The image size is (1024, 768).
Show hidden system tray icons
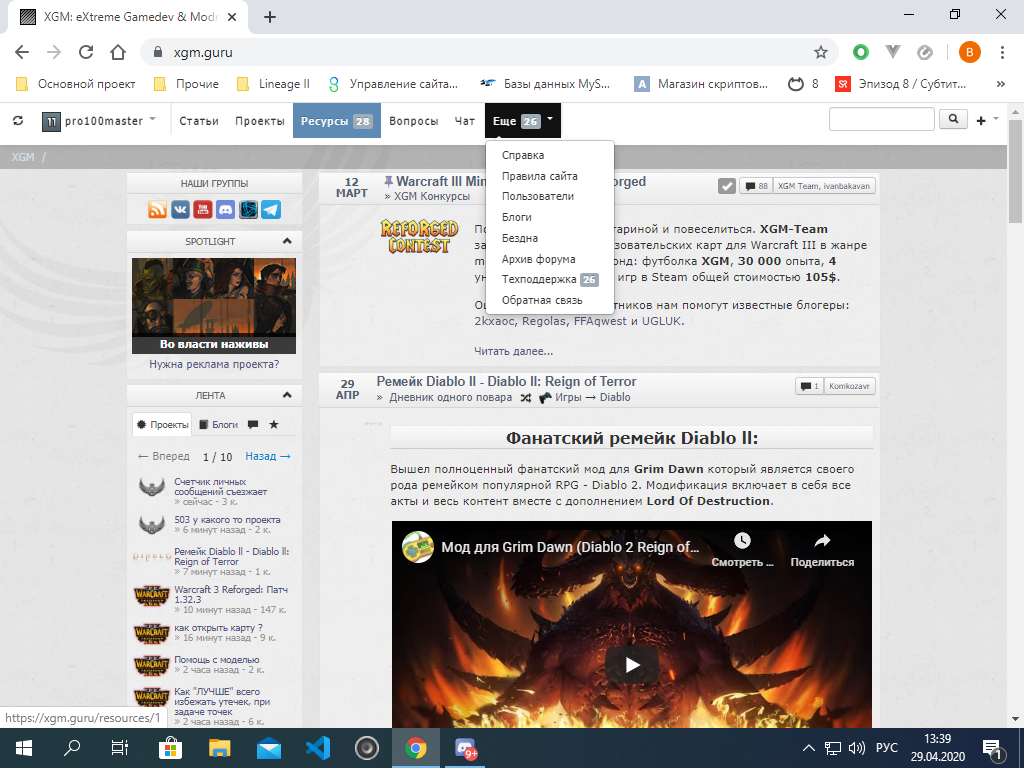(x=808, y=748)
